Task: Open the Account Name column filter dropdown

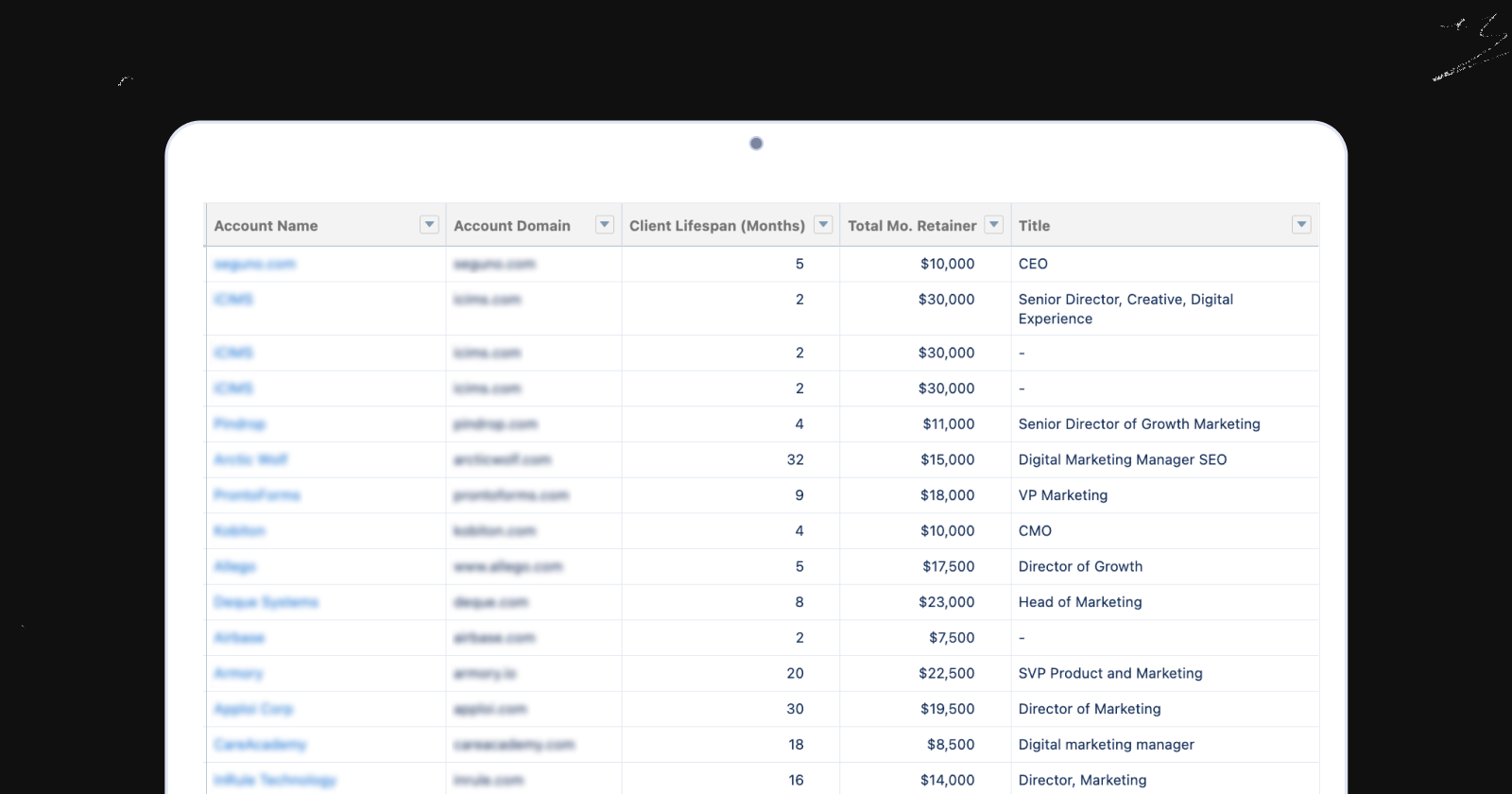Action: pyautogui.click(x=429, y=225)
